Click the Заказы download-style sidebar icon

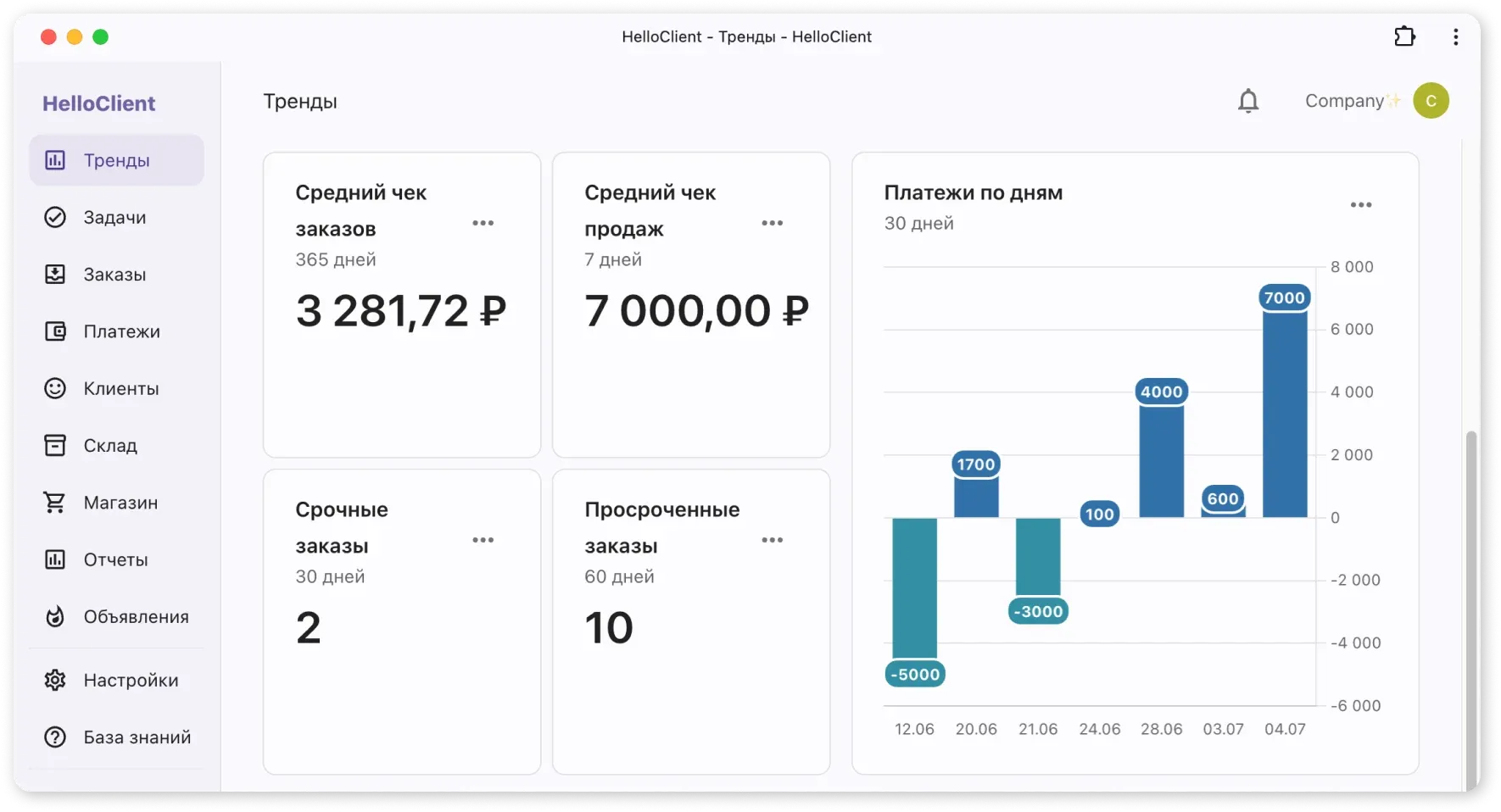point(55,274)
